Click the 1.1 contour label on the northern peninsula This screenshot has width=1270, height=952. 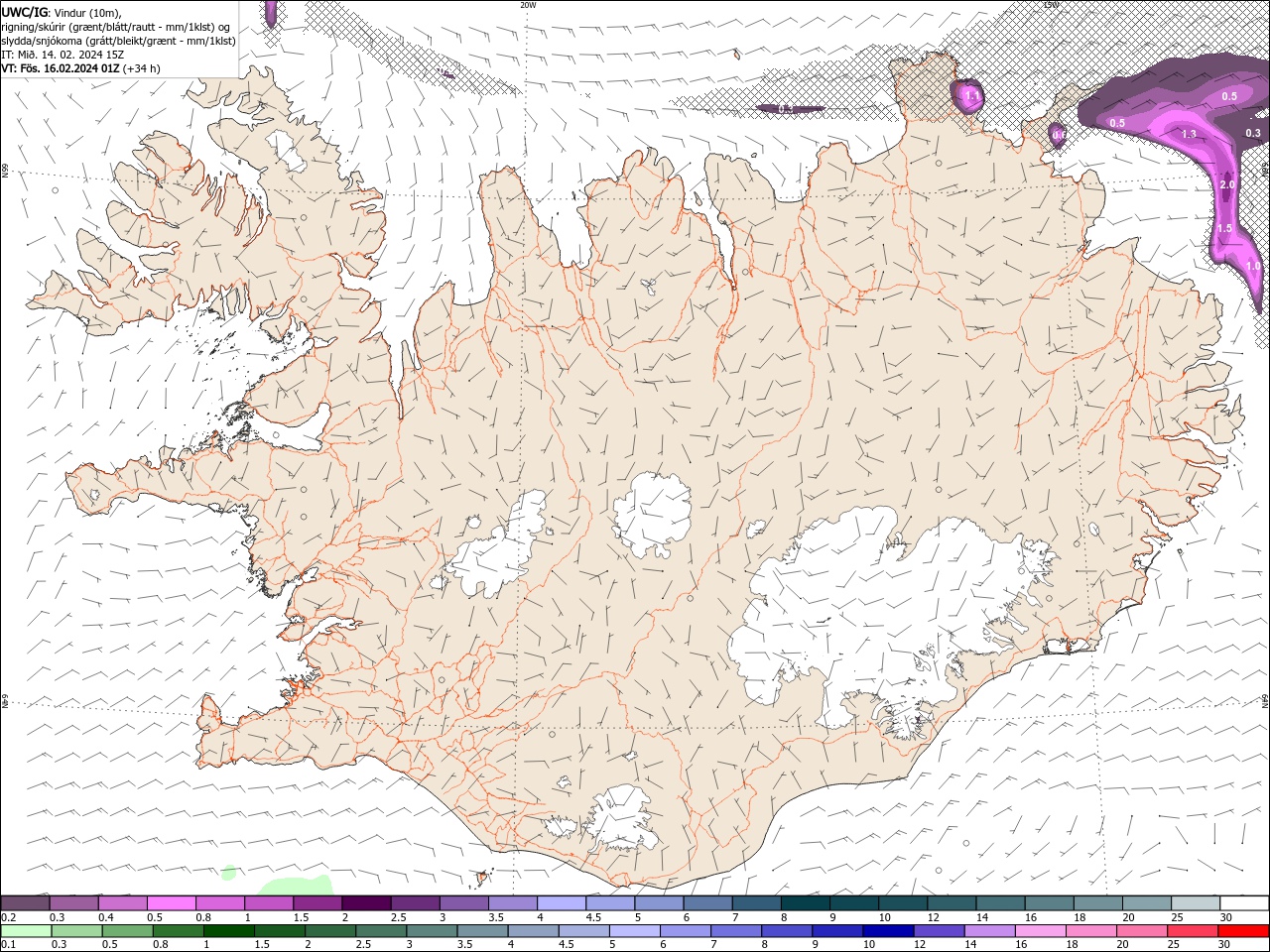pyautogui.click(x=971, y=96)
